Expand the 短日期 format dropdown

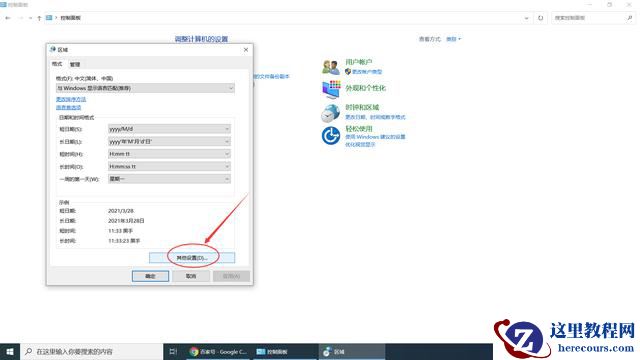169,129
